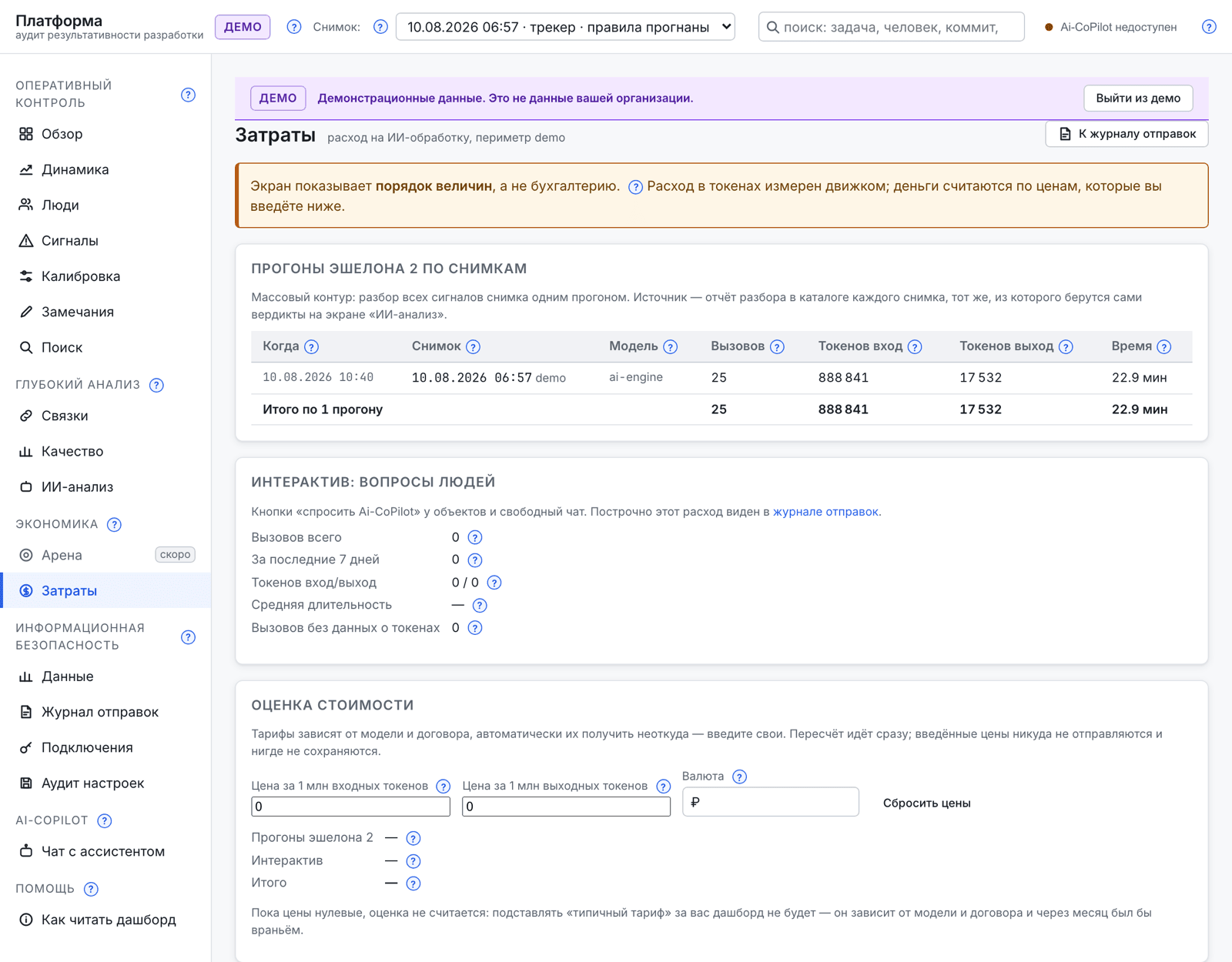Open the Обзор sidebar icon

pyautogui.click(x=26, y=134)
